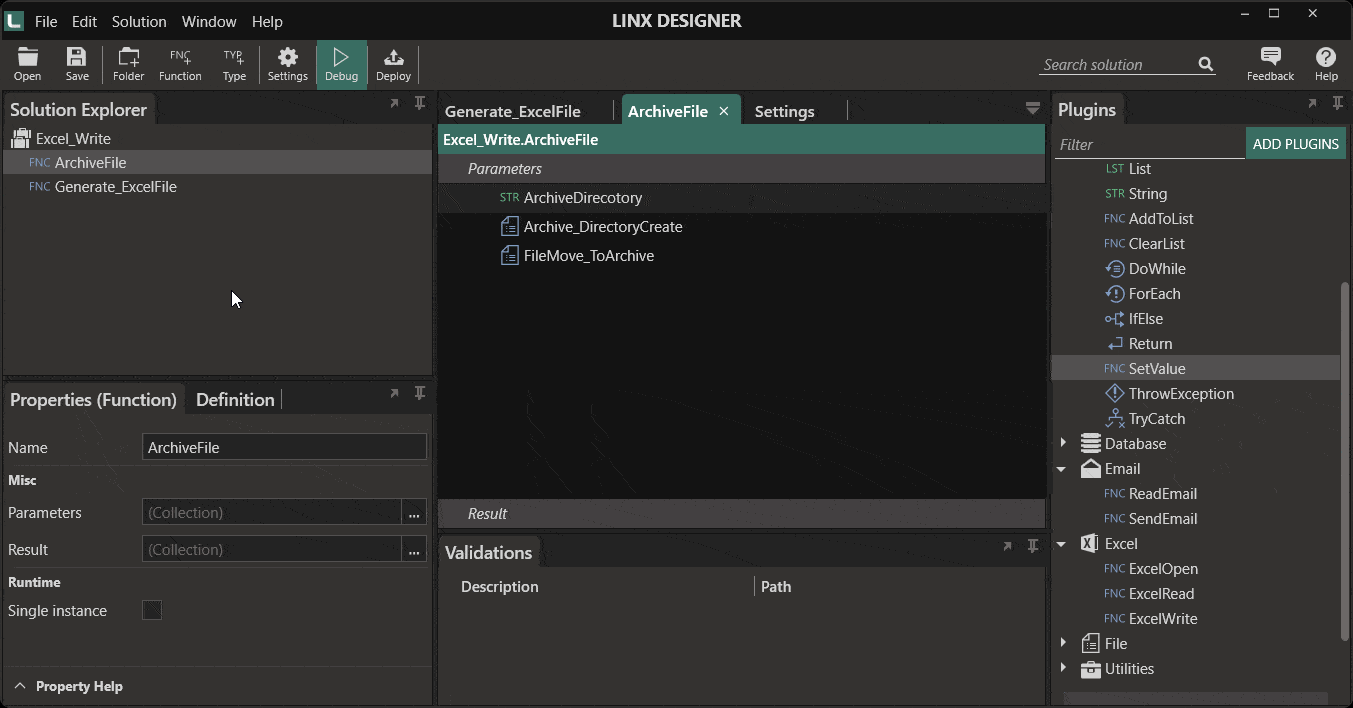Select Generate_ExcelFile in Solution Explorer
The image size is (1353, 708).
[116, 187]
